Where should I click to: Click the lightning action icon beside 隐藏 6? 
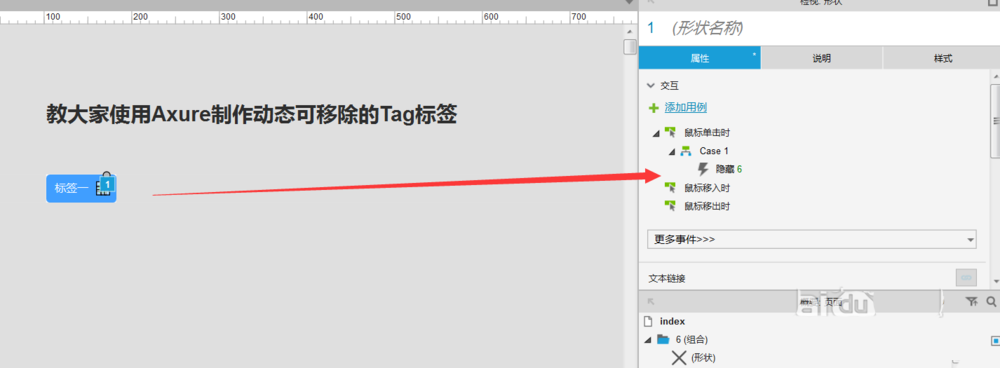pyautogui.click(x=703, y=169)
